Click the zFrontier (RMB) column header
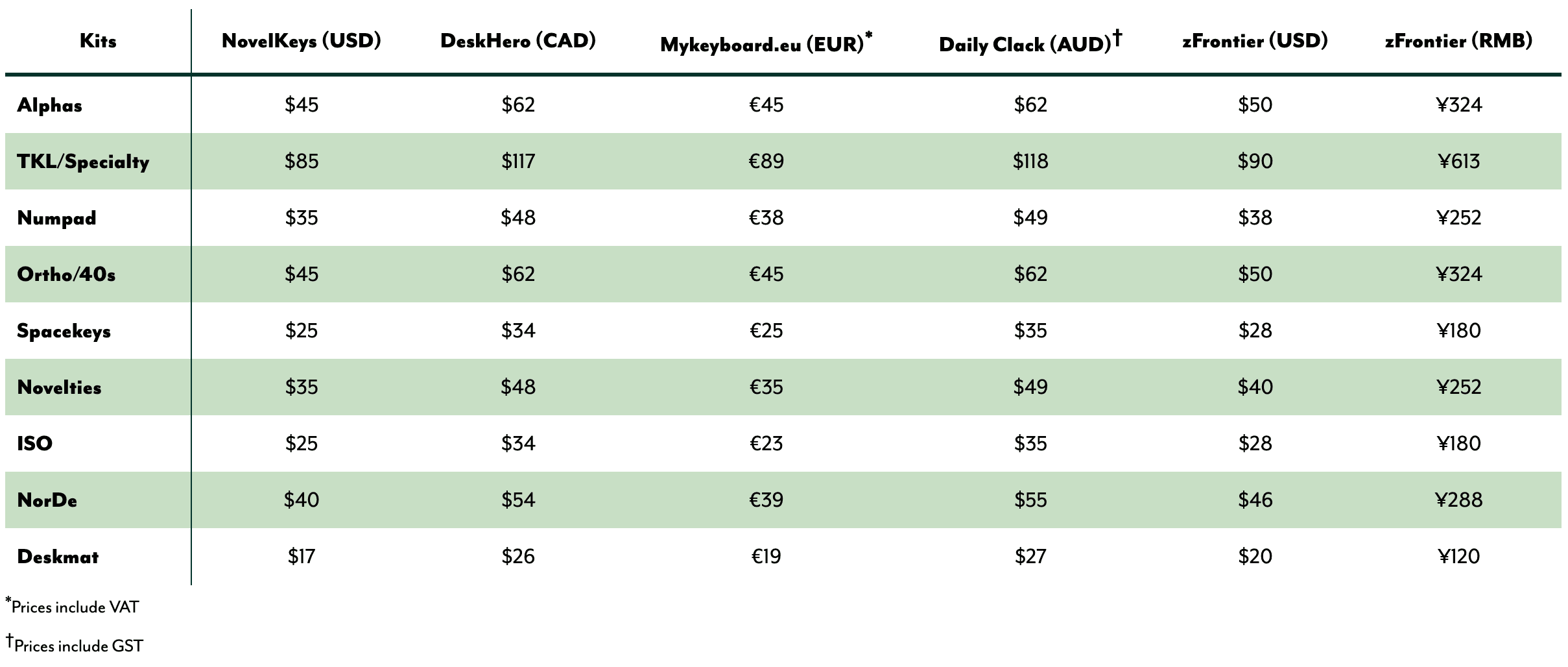The height and width of the screenshot is (667, 1568). point(1458,41)
